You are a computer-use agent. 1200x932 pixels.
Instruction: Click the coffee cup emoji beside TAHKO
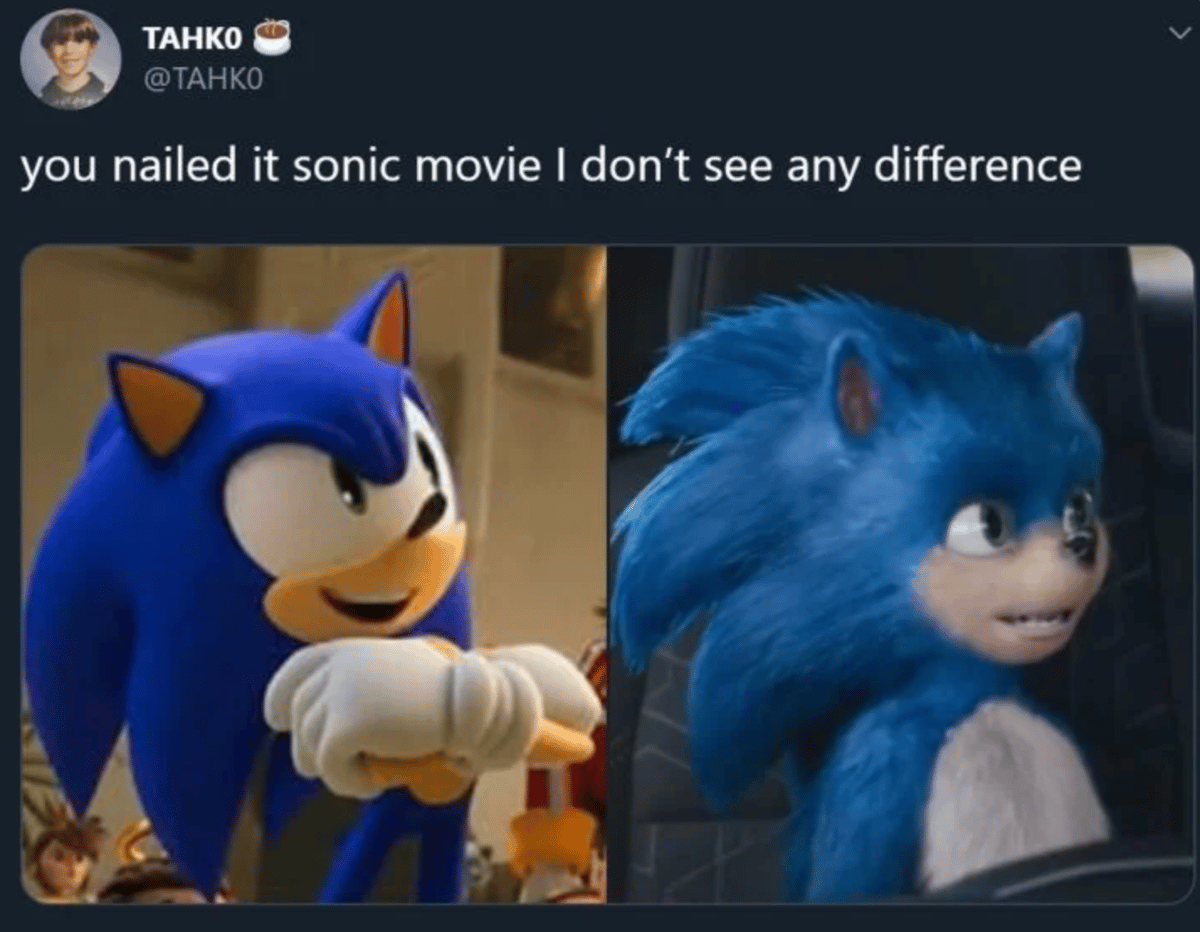271,38
